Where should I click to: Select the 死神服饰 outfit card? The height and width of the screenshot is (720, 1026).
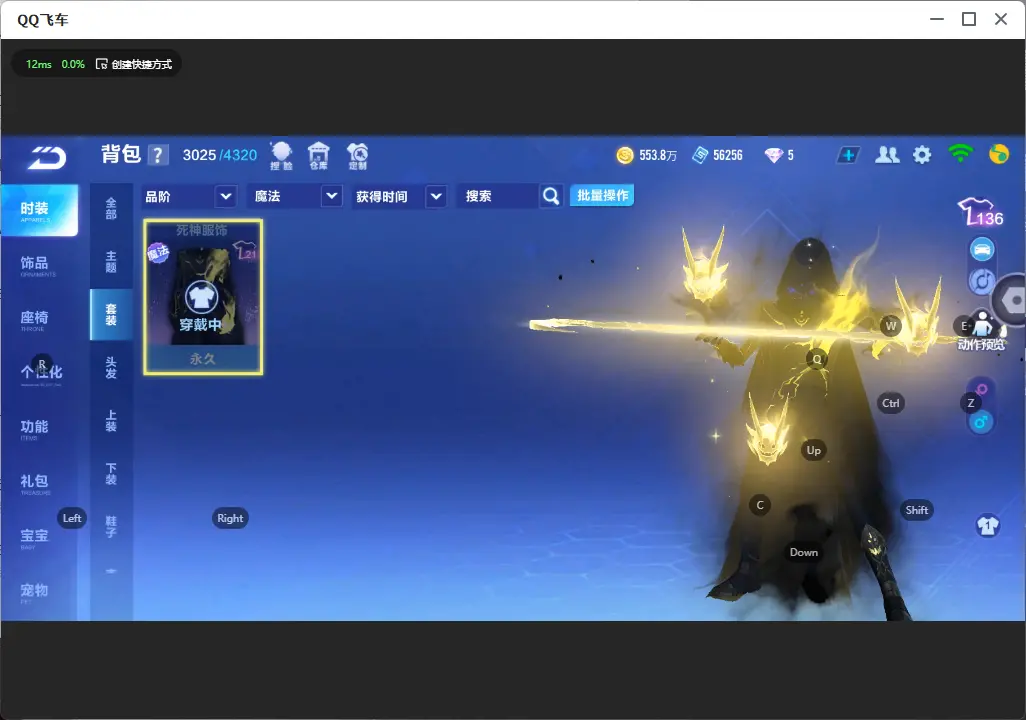pyautogui.click(x=203, y=297)
